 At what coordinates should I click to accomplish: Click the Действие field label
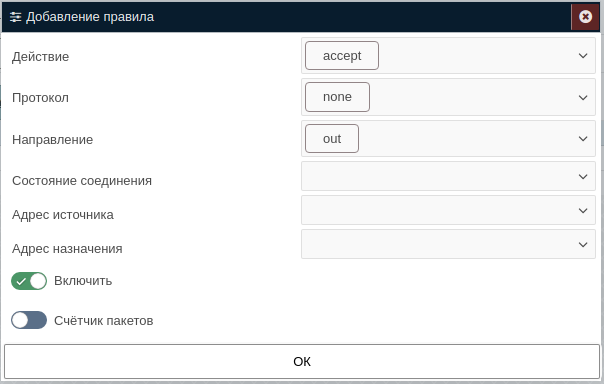pyautogui.click(x=40, y=57)
